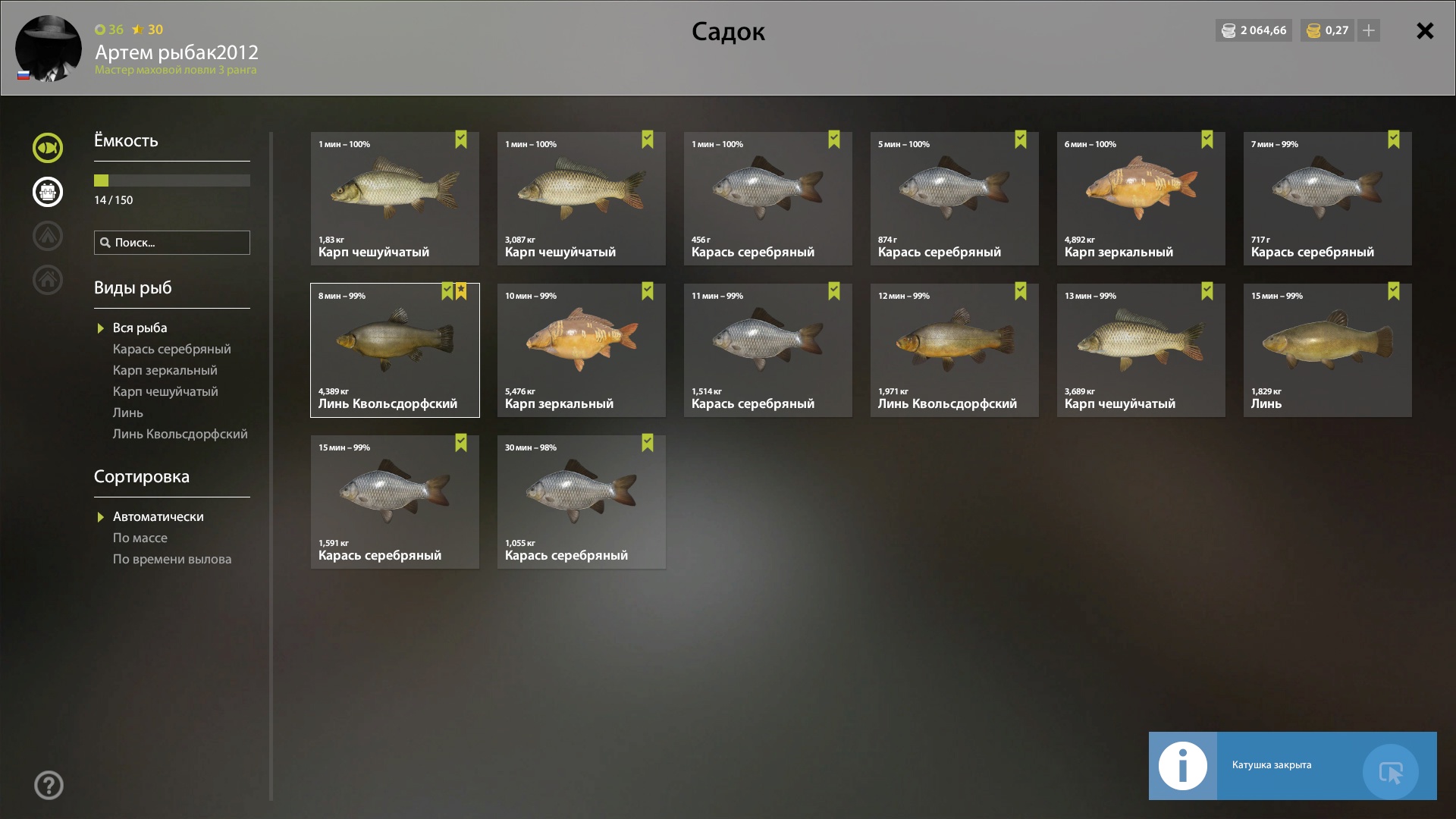The width and height of the screenshot is (1456, 819).
Task: Click the silver coins balance icon
Action: 1228,30
